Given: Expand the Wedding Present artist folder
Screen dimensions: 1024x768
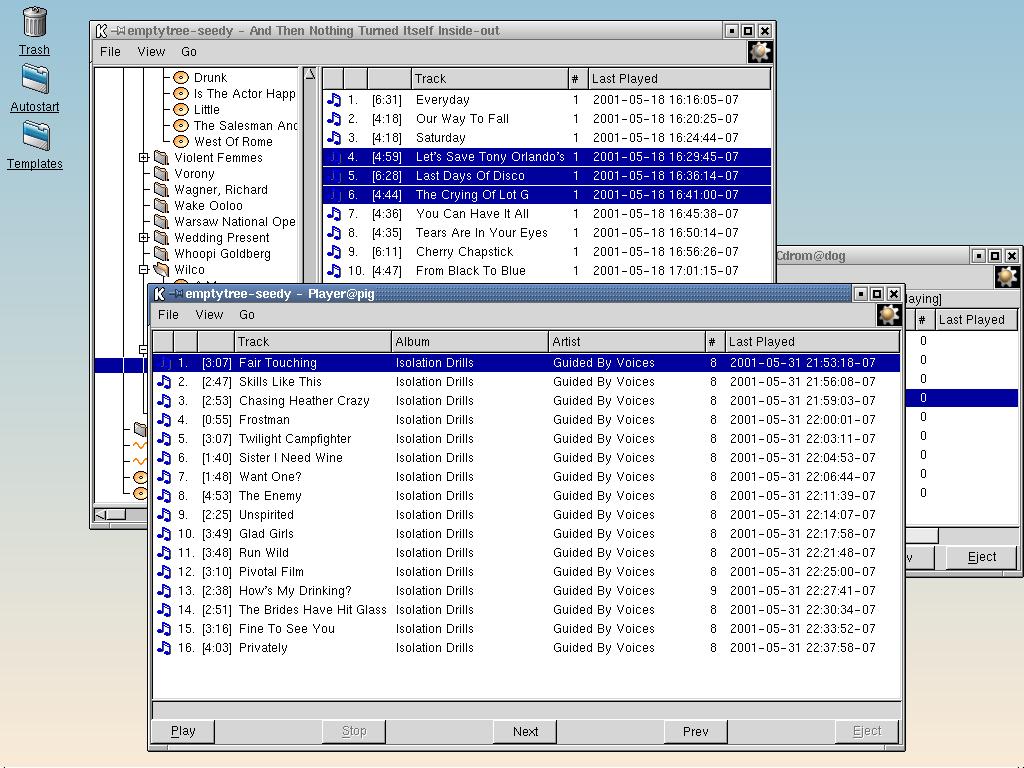Looking at the screenshot, I should point(144,238).
